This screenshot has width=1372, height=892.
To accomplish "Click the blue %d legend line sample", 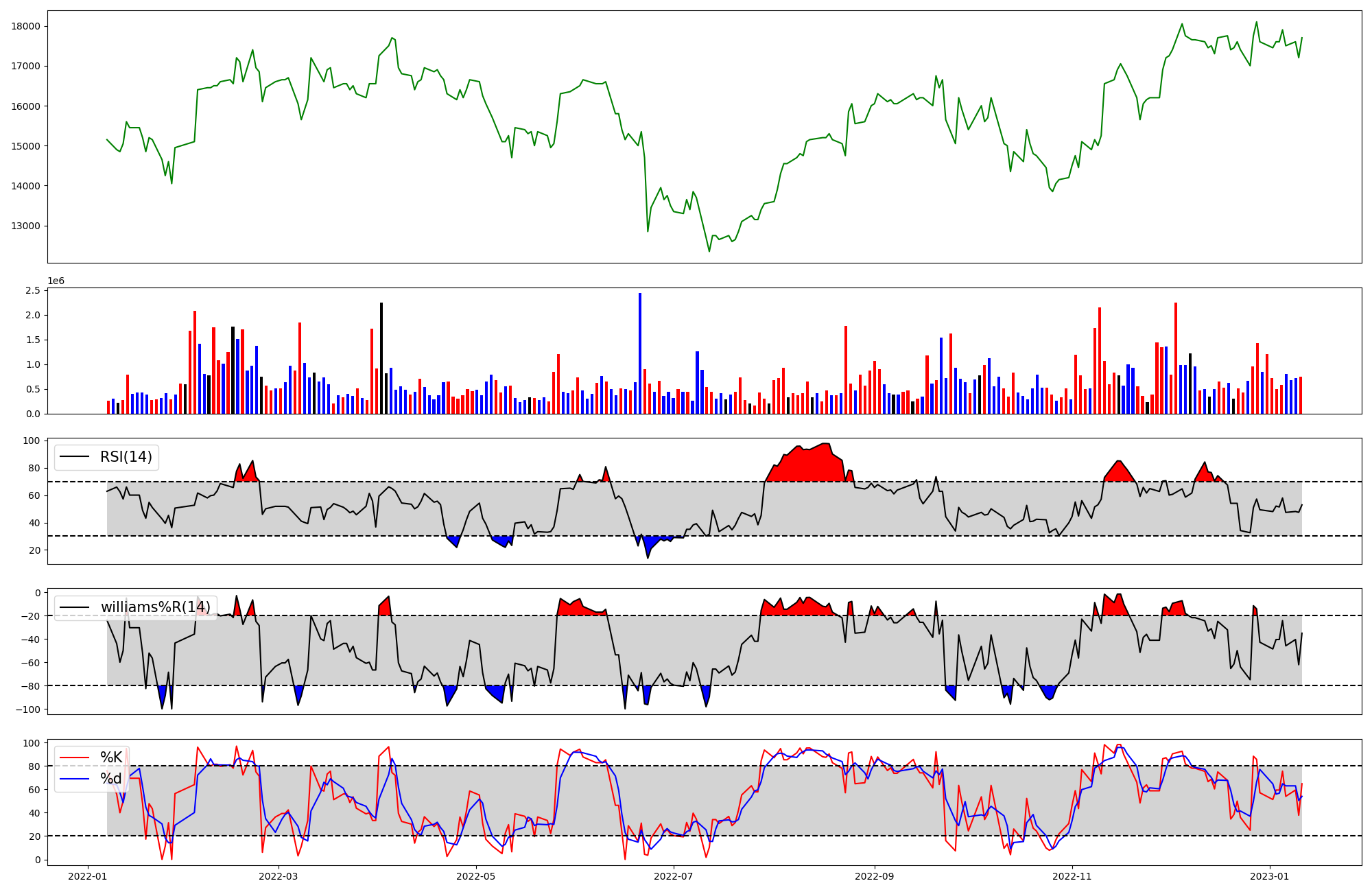I will click(x=75, y=779).
